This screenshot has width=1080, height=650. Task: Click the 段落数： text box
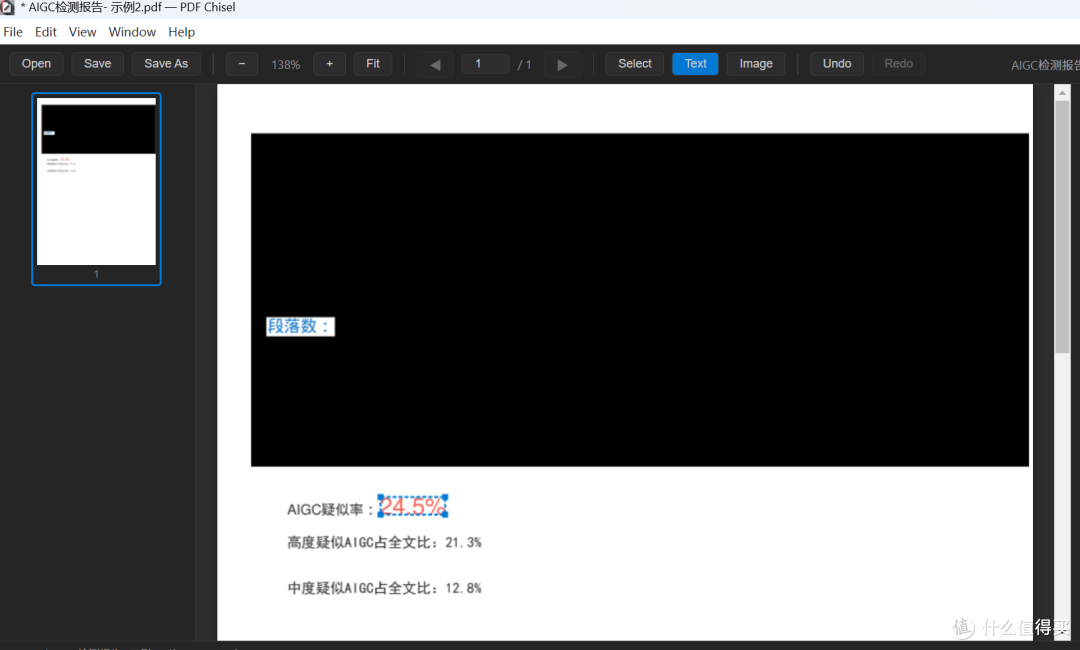pyautogui.click(x=300, y=326)
